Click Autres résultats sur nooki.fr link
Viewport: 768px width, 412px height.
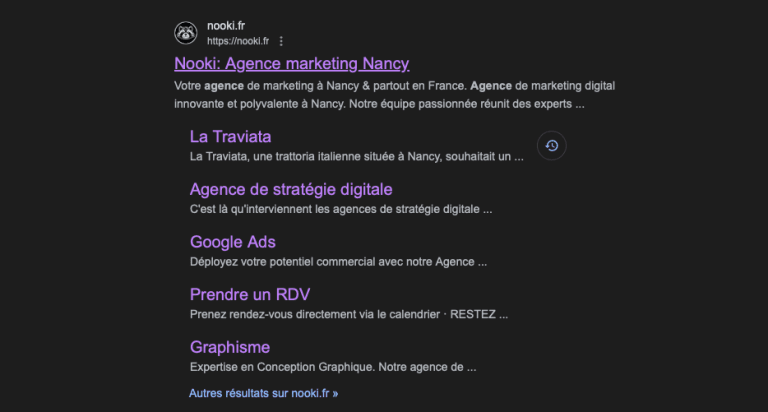[x=264, y=393]
